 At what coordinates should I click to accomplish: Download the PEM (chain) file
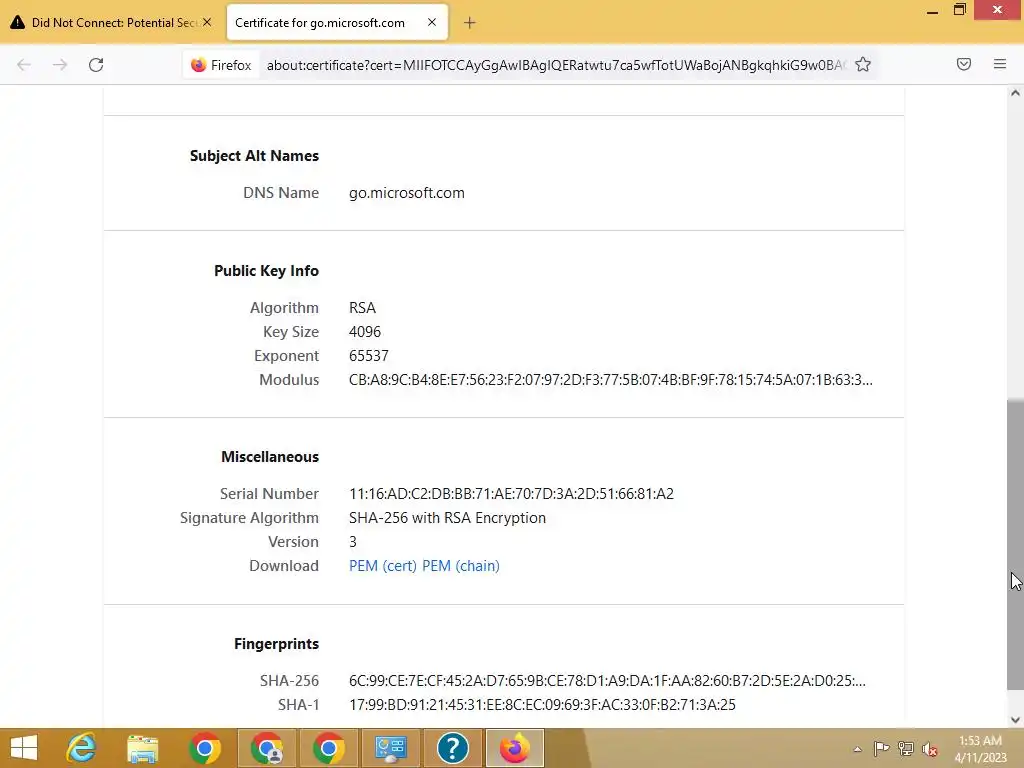461,566
